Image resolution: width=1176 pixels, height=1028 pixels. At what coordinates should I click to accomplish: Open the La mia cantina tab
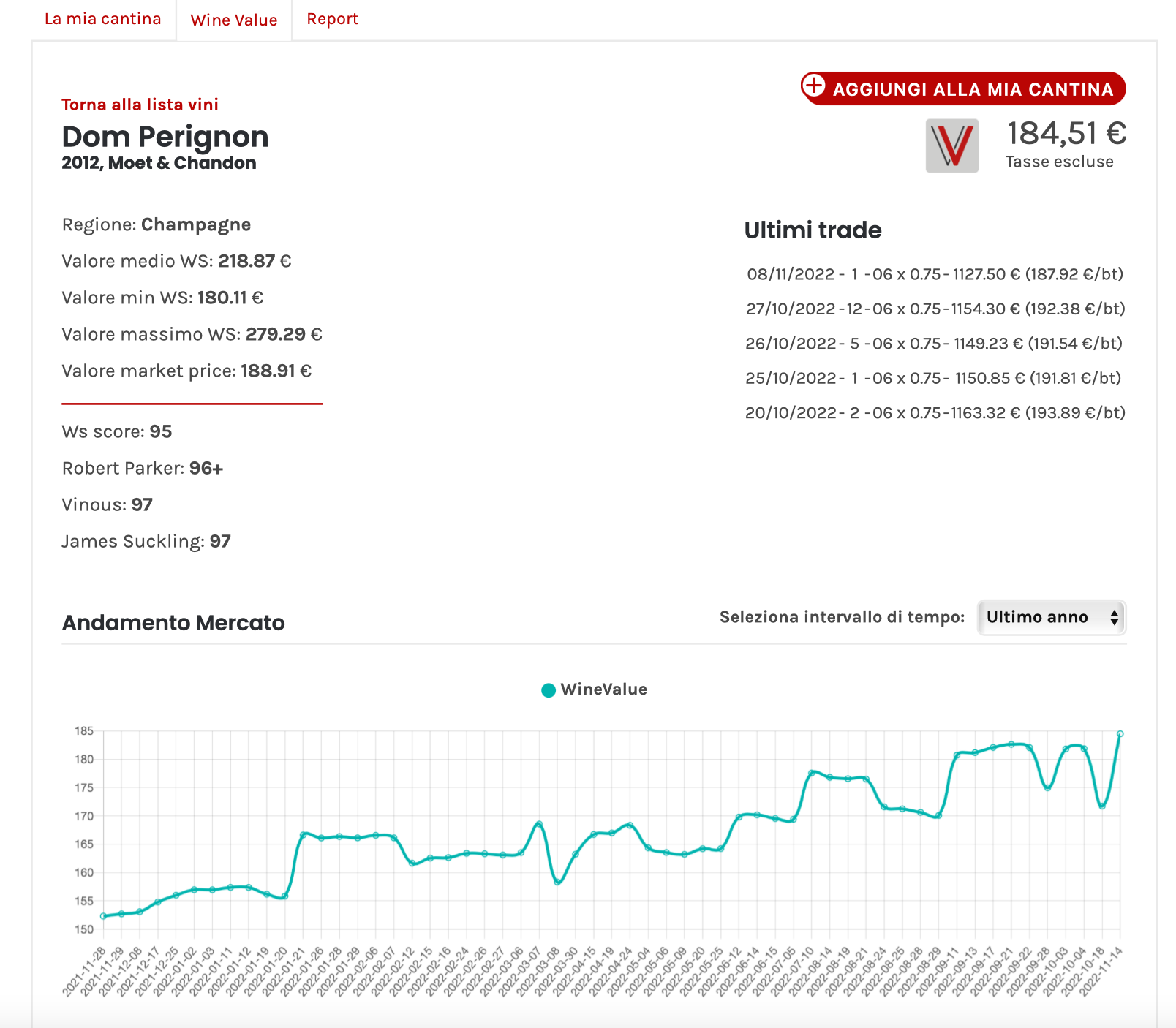click(102, 19)
